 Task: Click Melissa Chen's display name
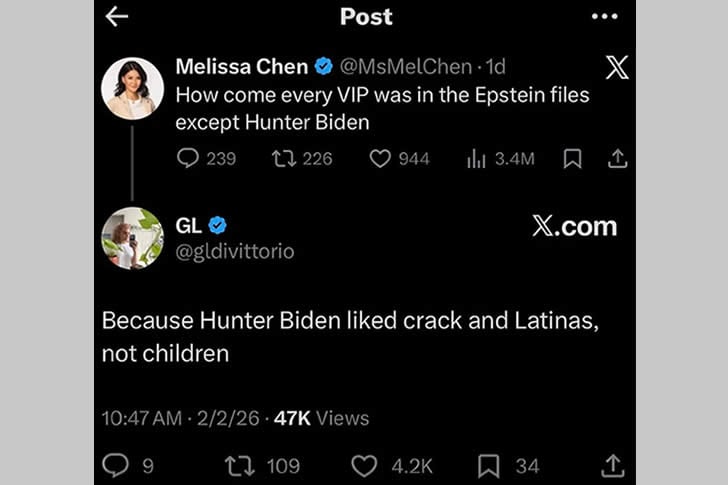pyautogui.click(x=240, y=67)
